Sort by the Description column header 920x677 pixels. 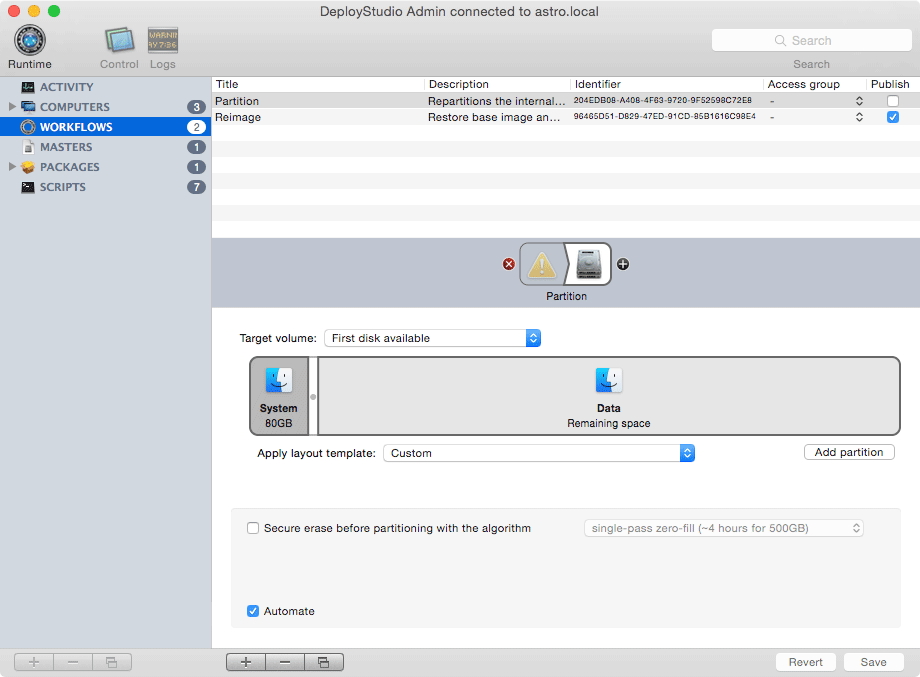[x=497, y=84]
